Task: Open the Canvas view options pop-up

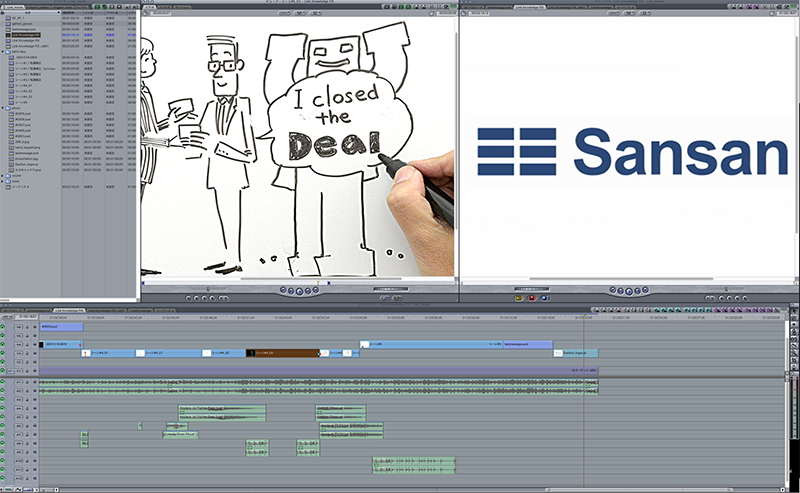Action: pos(646,13)
